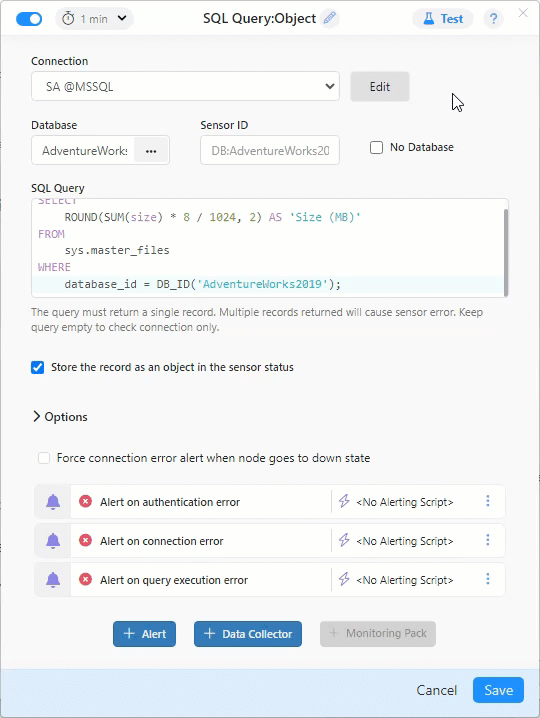Enable Force connection error alert checkbox
540x718 pixels.
(44, 458)
